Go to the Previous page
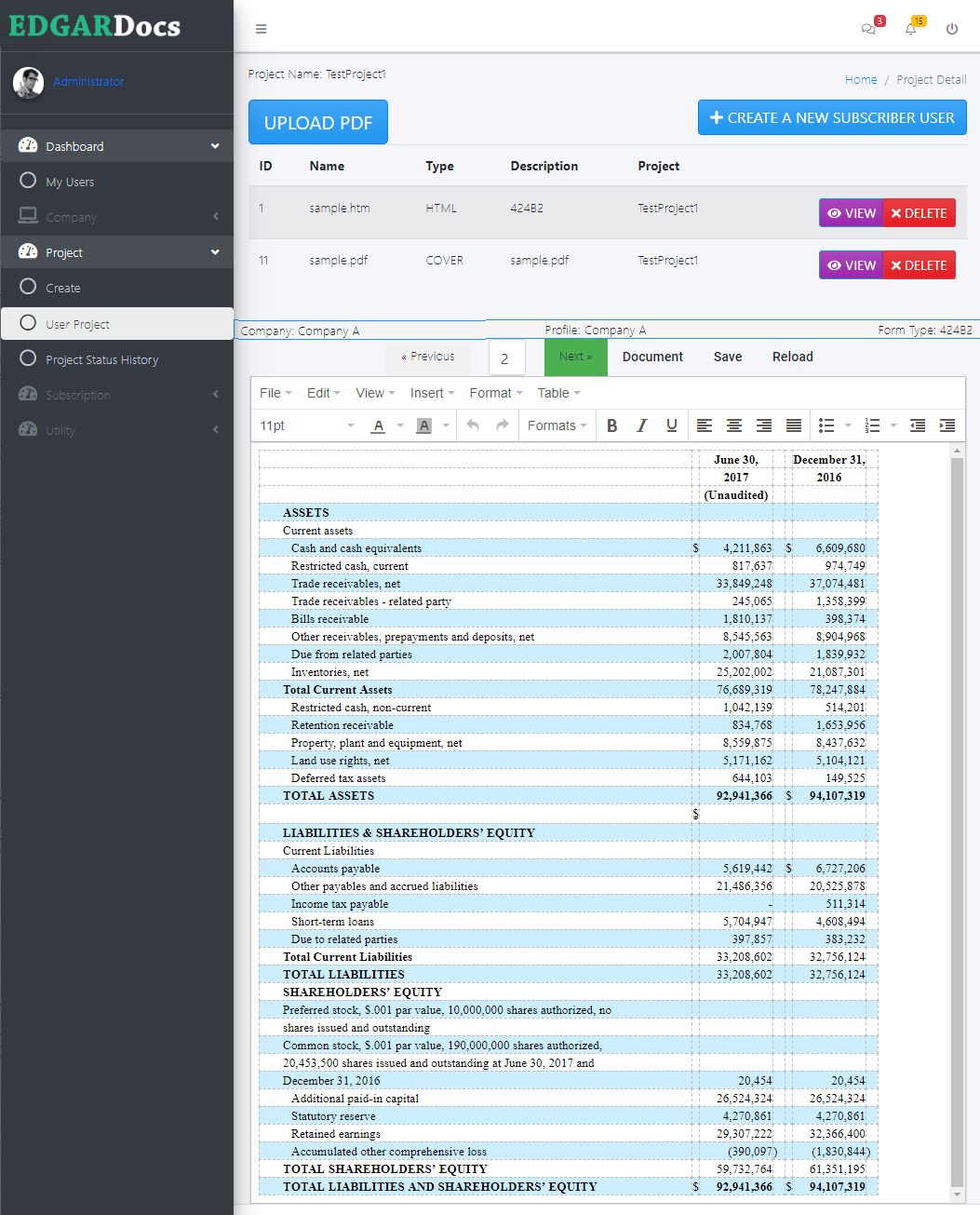This screenshot has width=980, height=1215. pyautogui.click(x=428, y=357)
